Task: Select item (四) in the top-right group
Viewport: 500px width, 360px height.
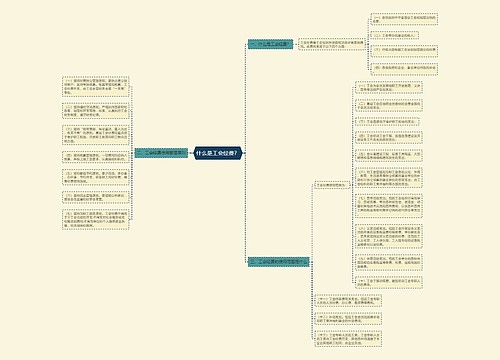Action: [404, 69]
